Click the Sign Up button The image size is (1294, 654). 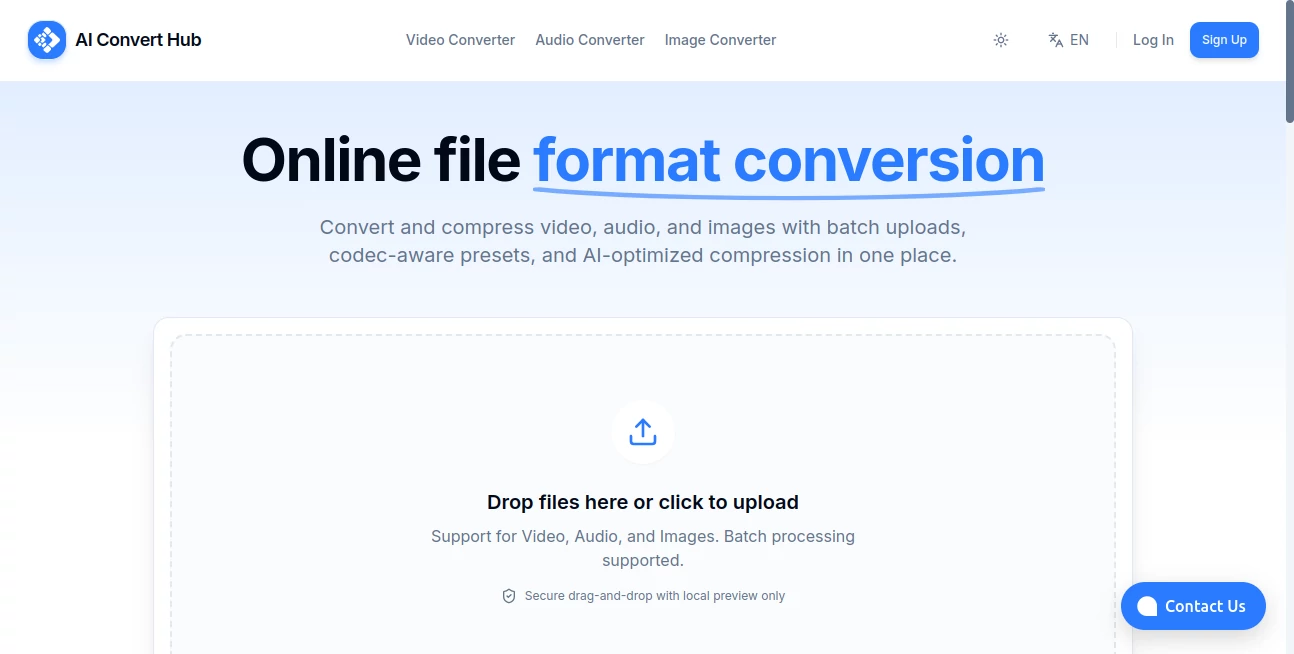[x=1224, y=40]
